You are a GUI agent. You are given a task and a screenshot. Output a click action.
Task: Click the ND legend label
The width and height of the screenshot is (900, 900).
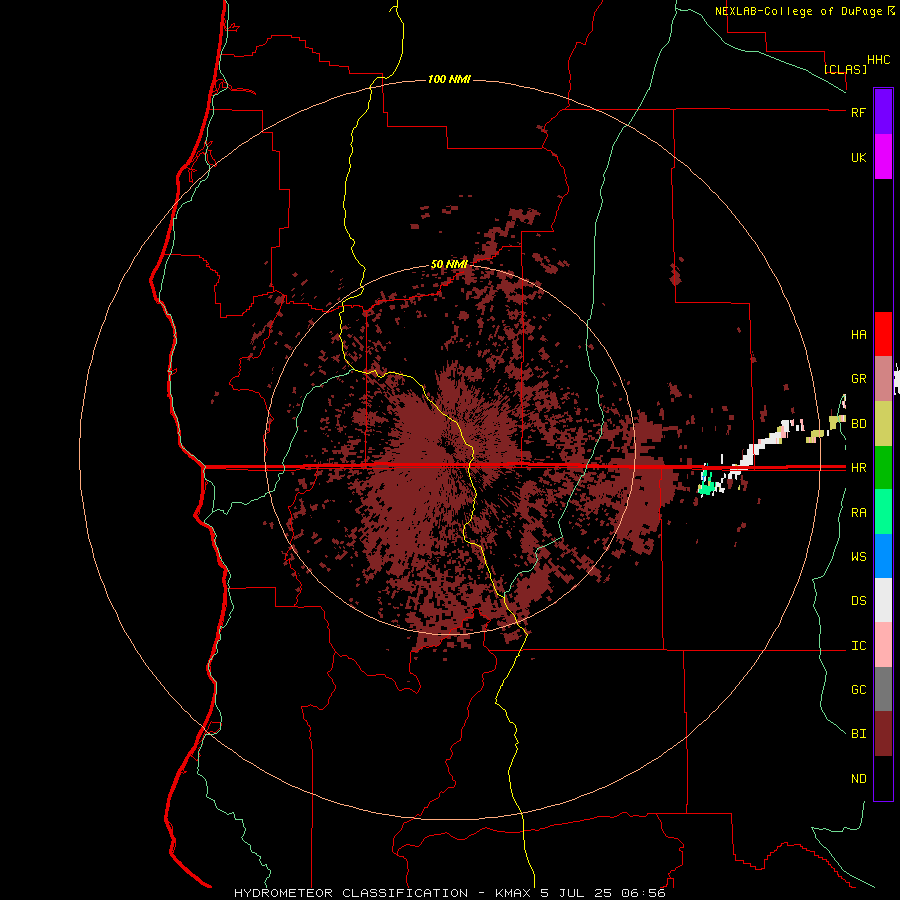858,778
